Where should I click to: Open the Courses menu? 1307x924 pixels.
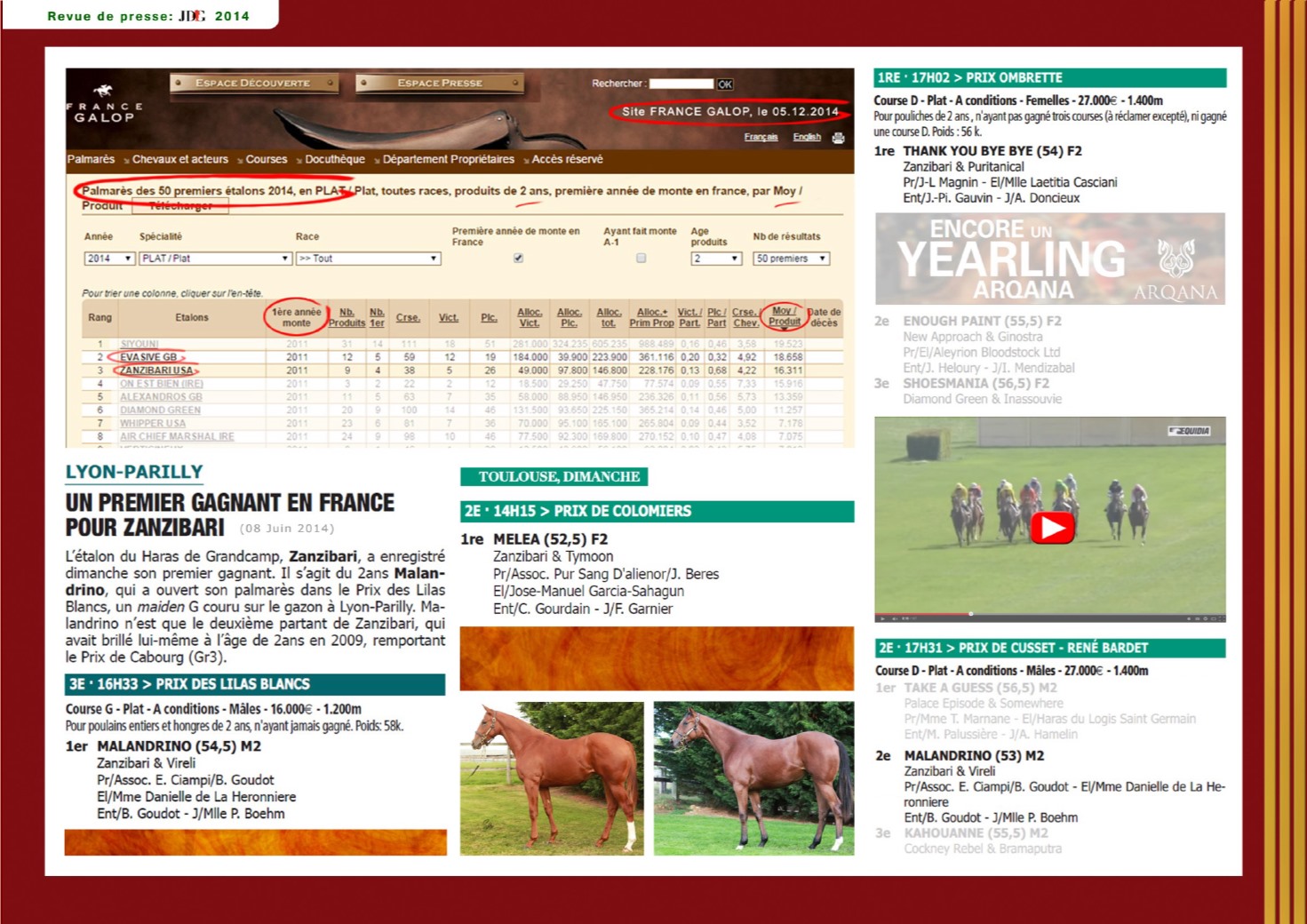point(267,159)
